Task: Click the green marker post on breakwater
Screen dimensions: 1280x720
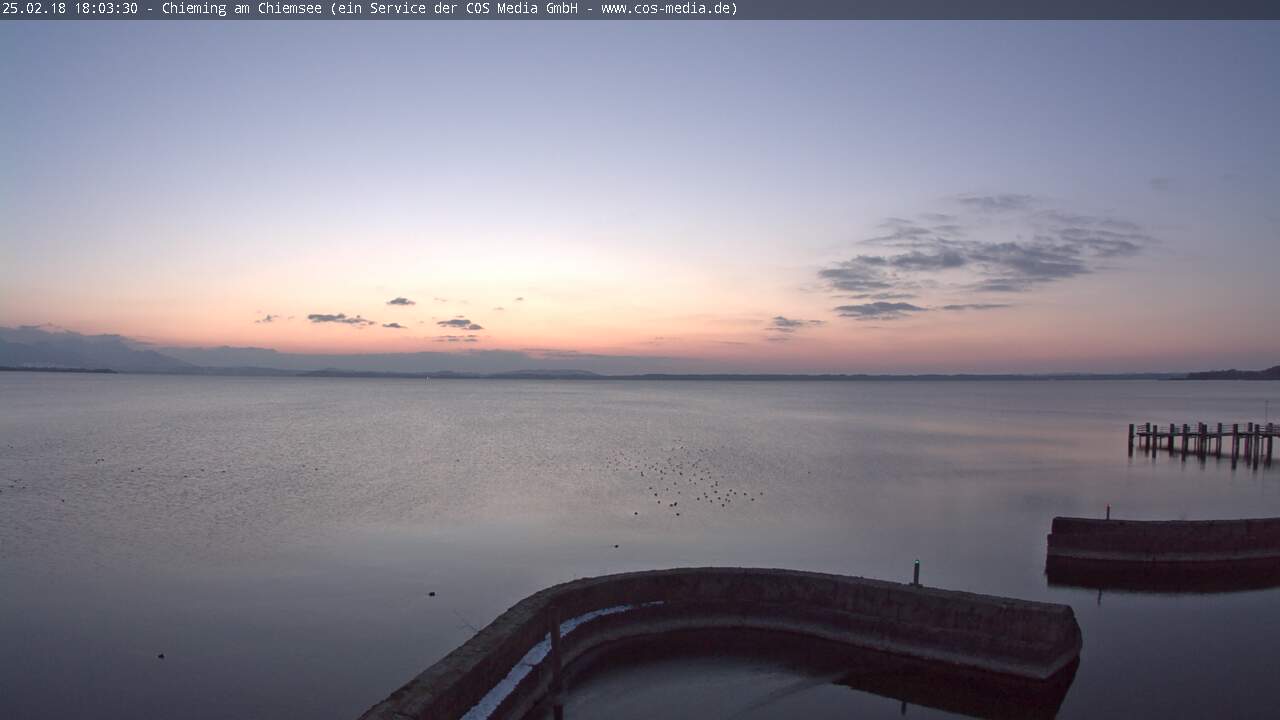Action: click(x=916, y=572)
